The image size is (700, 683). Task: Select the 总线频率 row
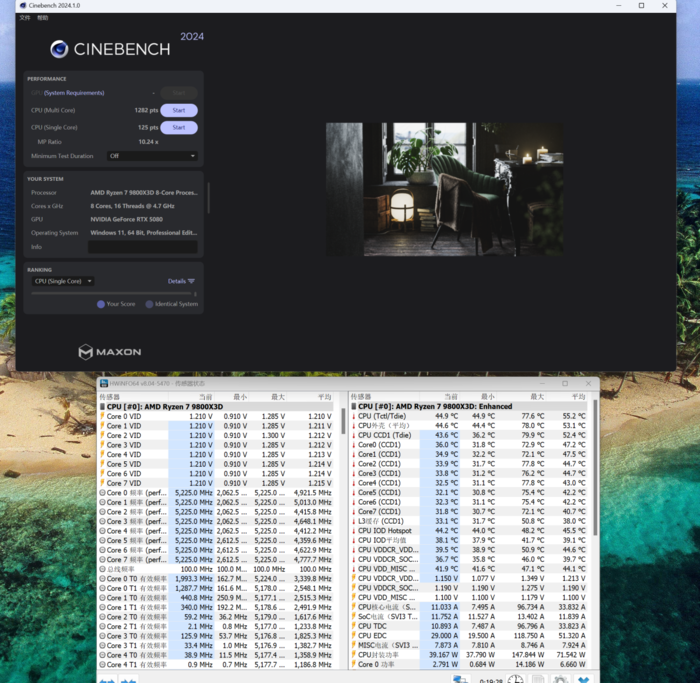click(x=216, y=569)
